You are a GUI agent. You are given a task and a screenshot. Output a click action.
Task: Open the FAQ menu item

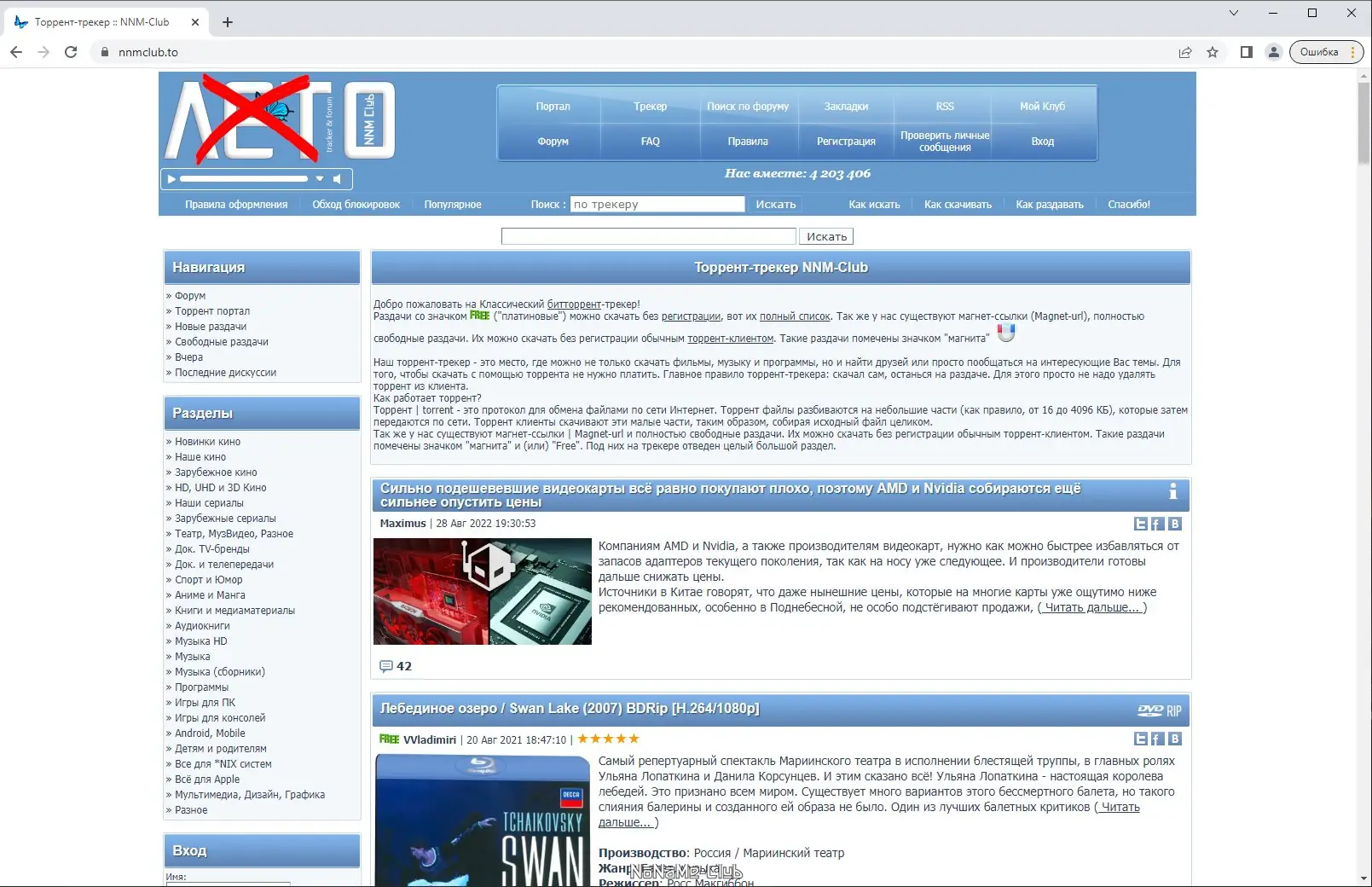(651, 142)
